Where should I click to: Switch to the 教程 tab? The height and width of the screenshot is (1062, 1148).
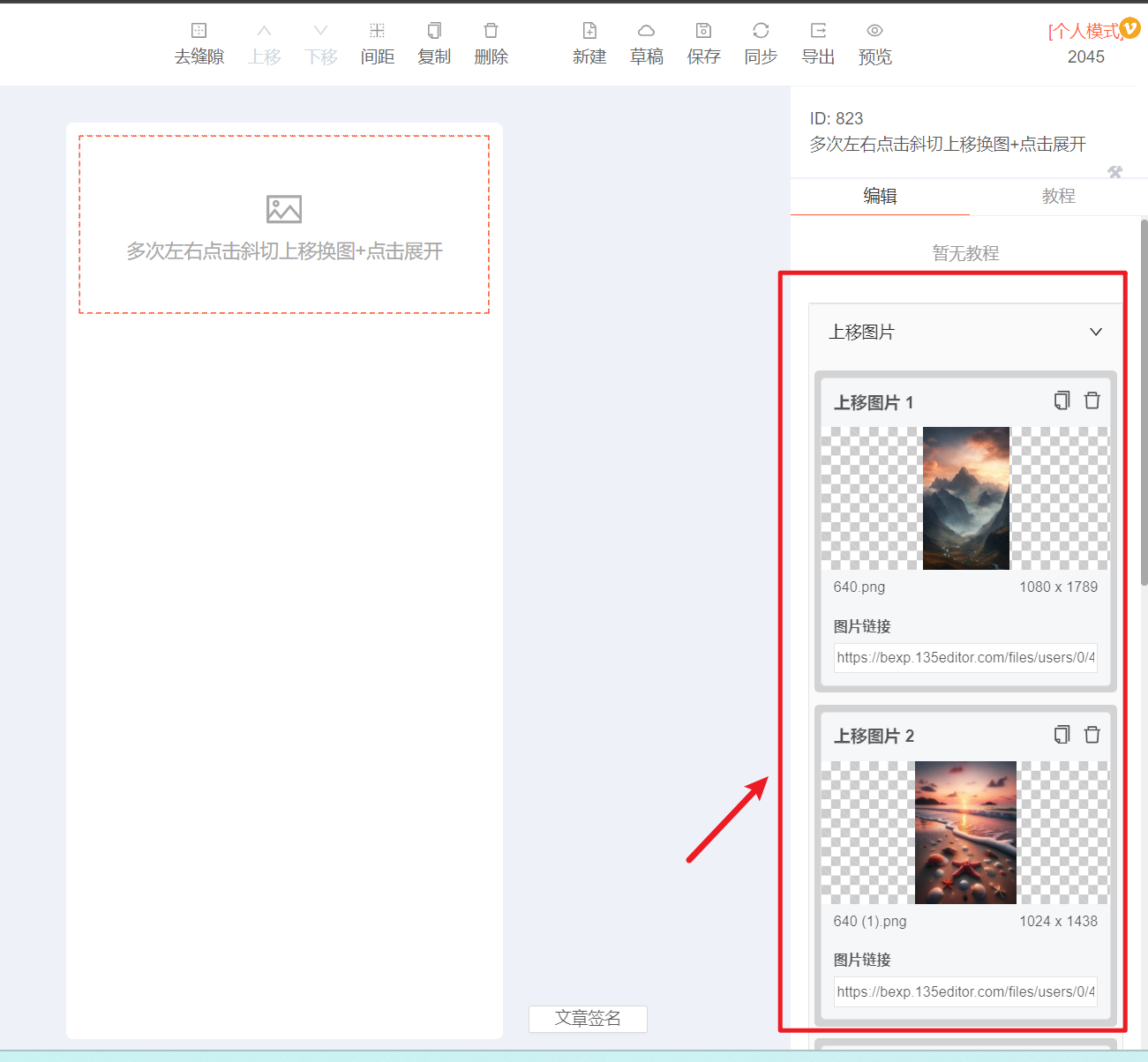click(x=1058, y=196)
